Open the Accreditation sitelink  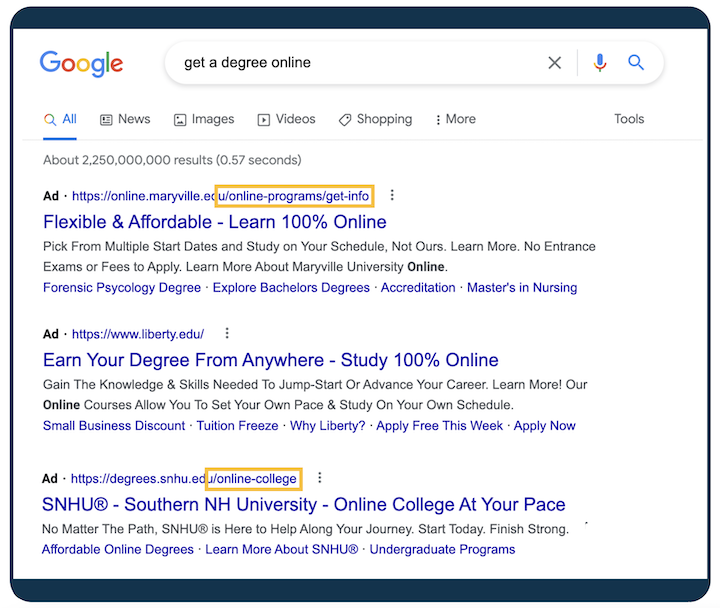pyautogui.click(x=418, y=287)
